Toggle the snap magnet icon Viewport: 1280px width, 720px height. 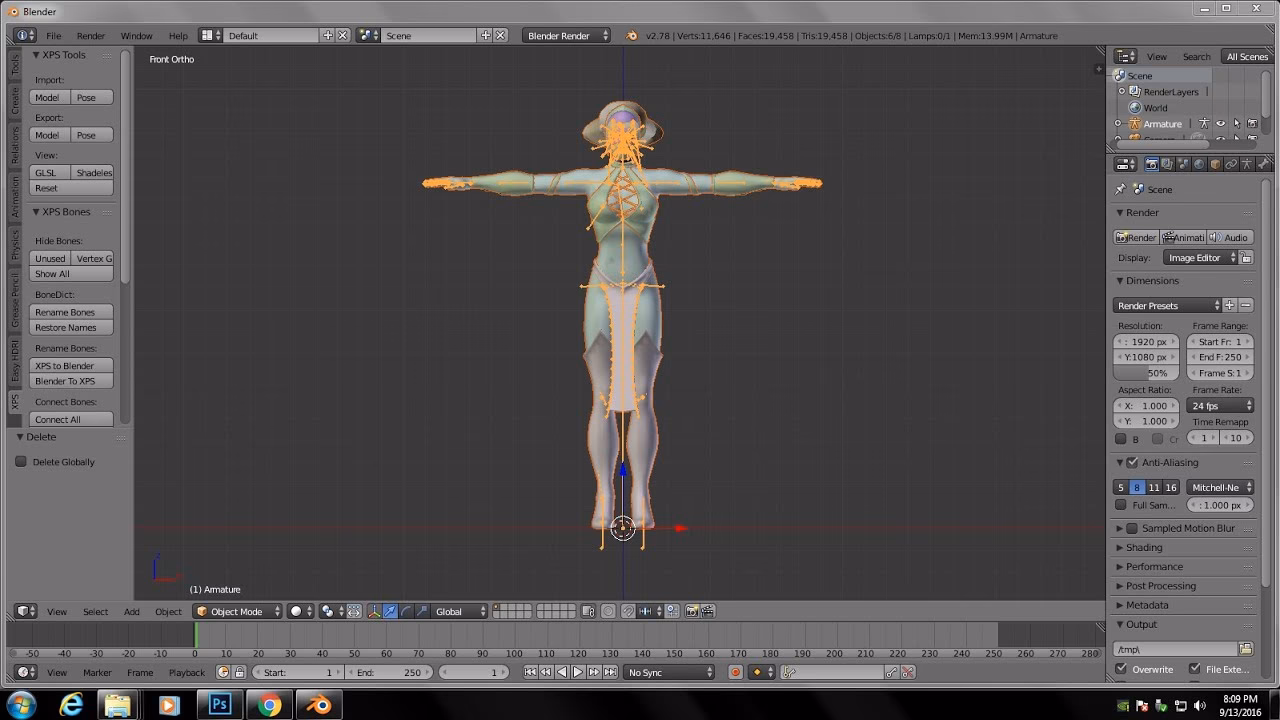pos(629,611)
